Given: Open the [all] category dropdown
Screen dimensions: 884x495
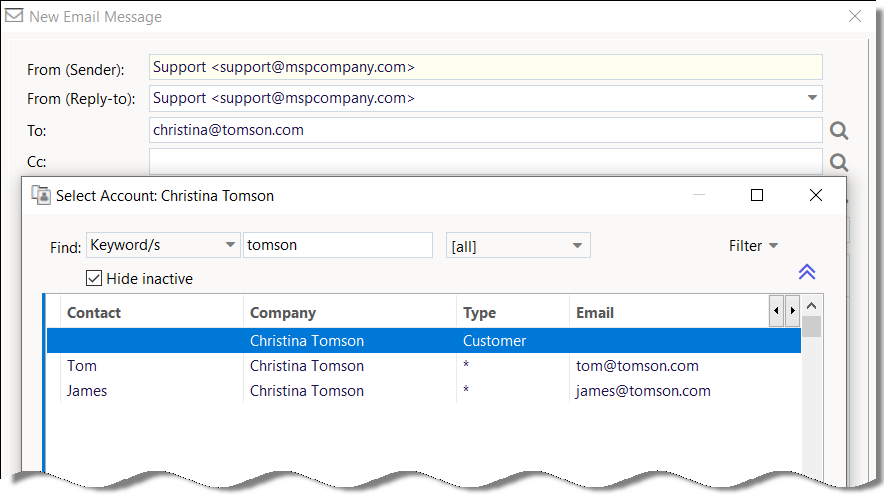Looking at the screenshot, I should (x=577, y=246).
